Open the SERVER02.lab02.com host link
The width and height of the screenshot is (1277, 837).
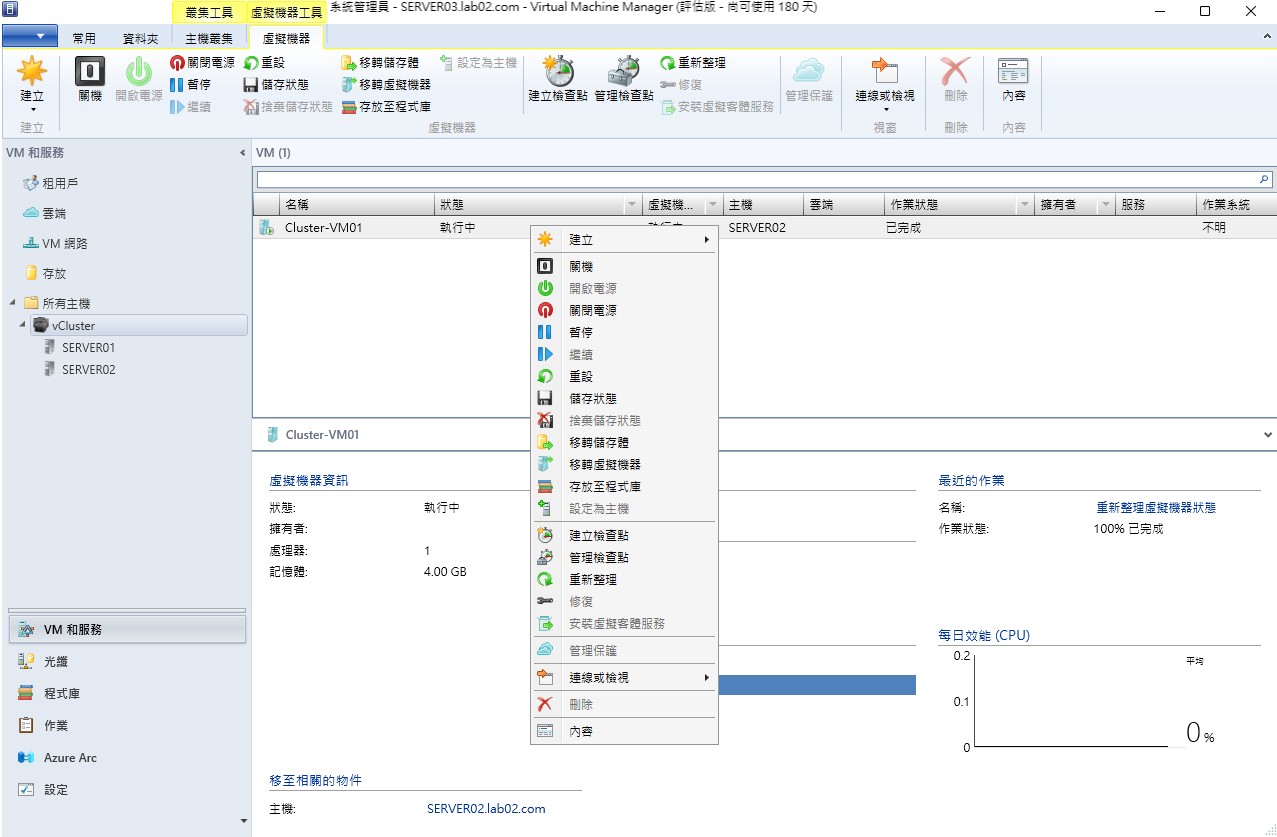[x=486, y=809]
